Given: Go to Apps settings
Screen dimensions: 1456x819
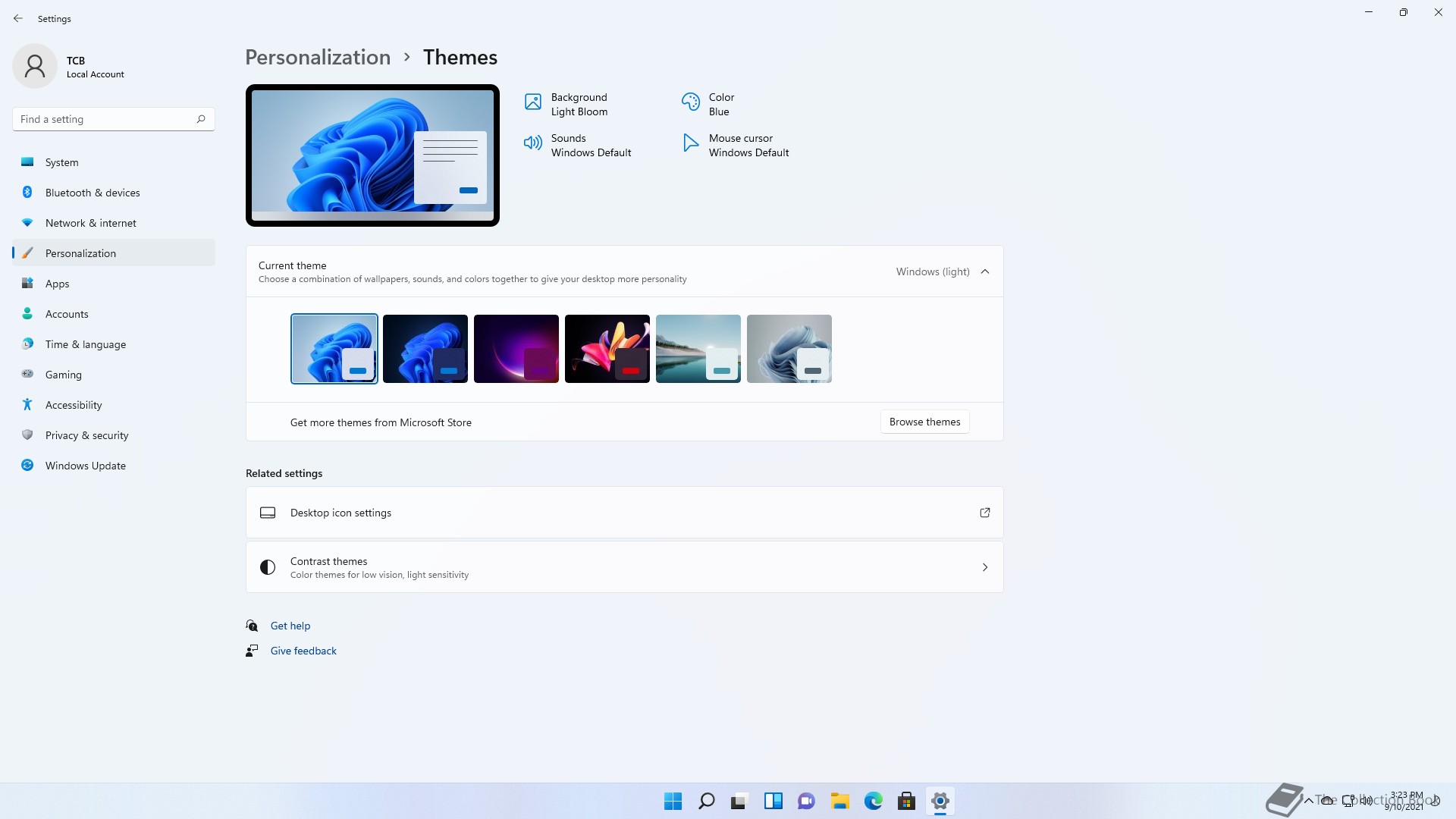Looking at the screenshot, I should pos(114,284).
